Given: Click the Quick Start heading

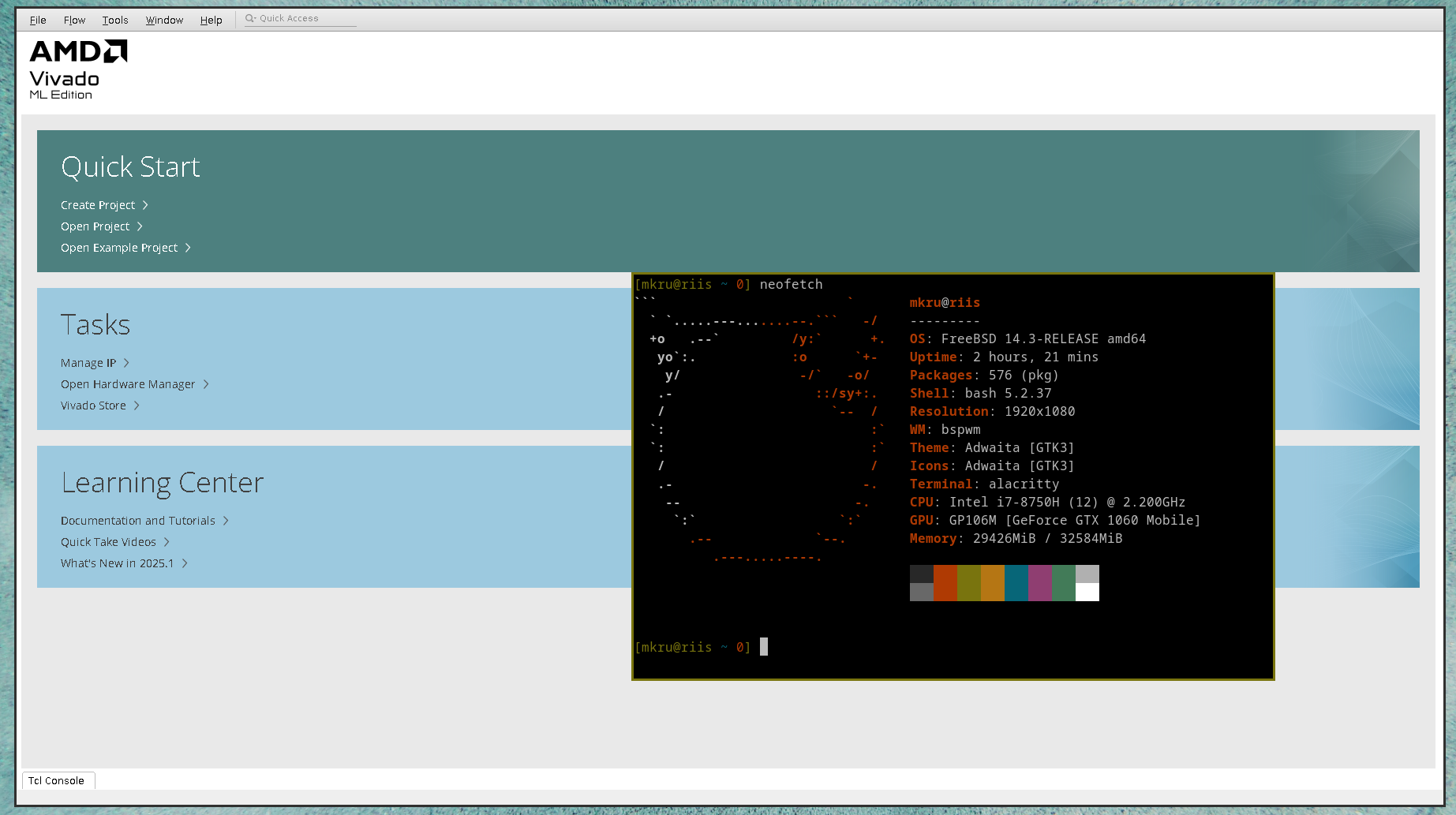Looking at the screenshot, I should [130, 167].
